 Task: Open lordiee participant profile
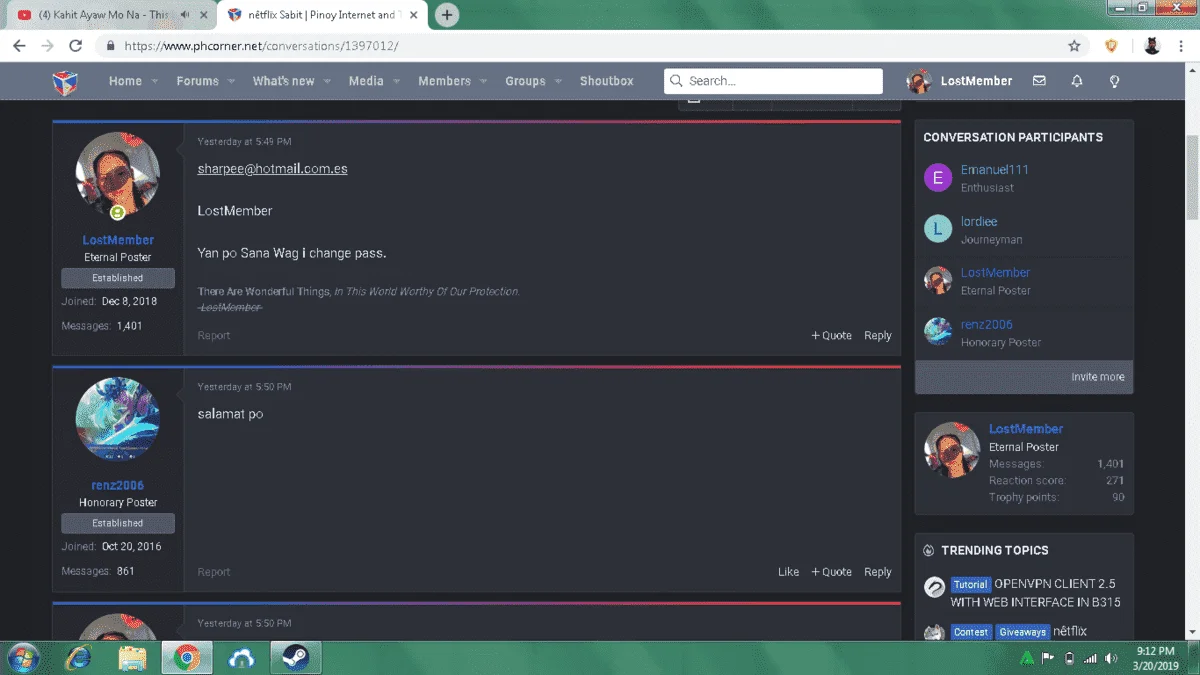(979, 222)
